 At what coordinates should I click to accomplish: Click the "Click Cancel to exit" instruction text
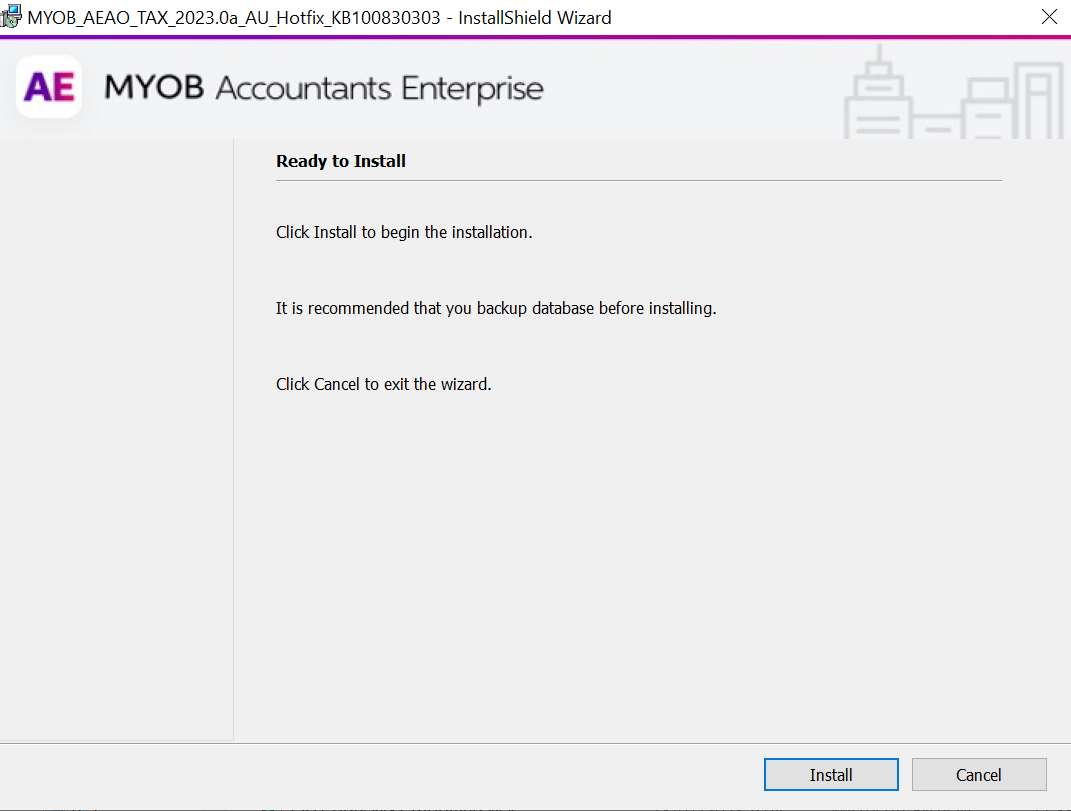384,384
